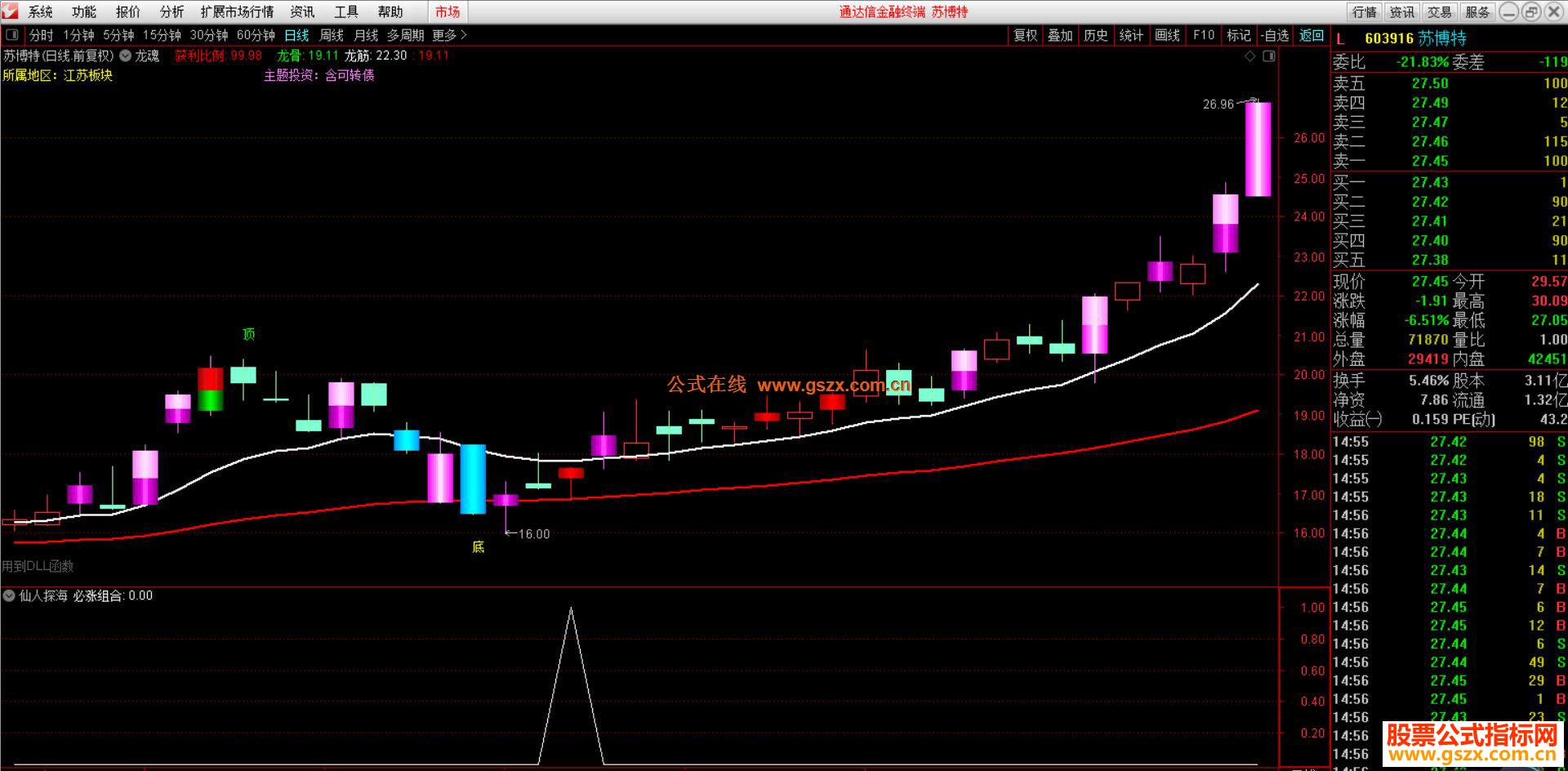Click the 16.00 low price marker

[534, 534]
